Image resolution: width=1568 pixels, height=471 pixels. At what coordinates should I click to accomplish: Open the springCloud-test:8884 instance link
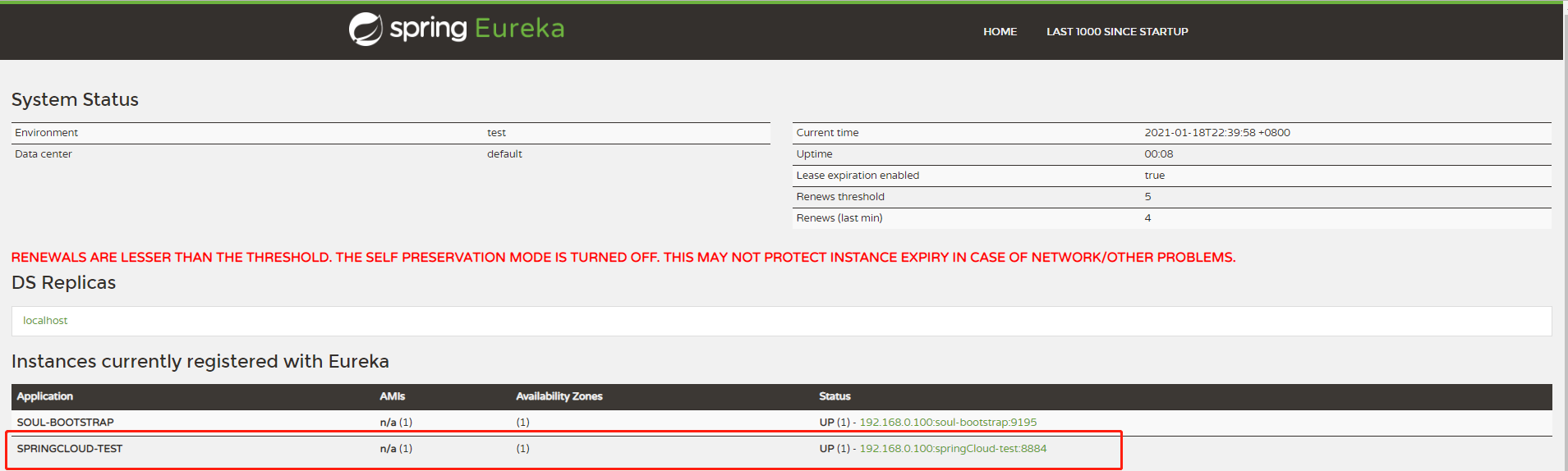tap(953, 449)
